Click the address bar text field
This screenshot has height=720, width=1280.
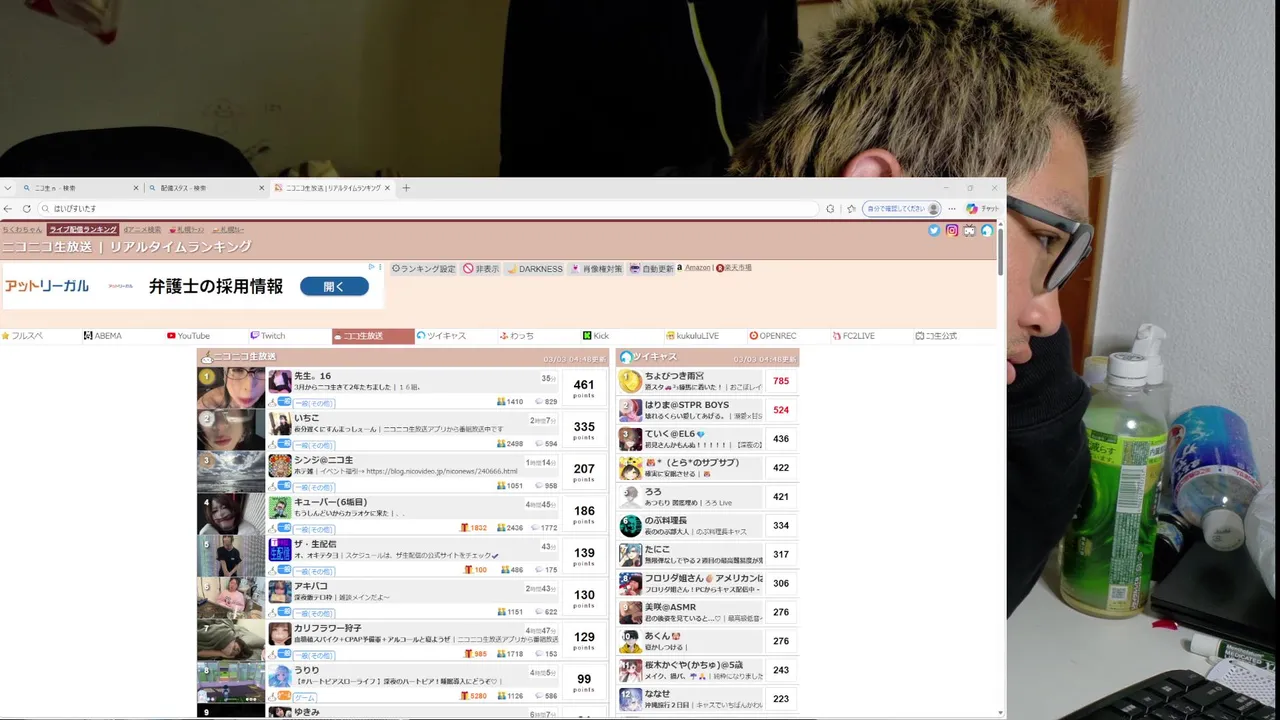coord(430,209)
